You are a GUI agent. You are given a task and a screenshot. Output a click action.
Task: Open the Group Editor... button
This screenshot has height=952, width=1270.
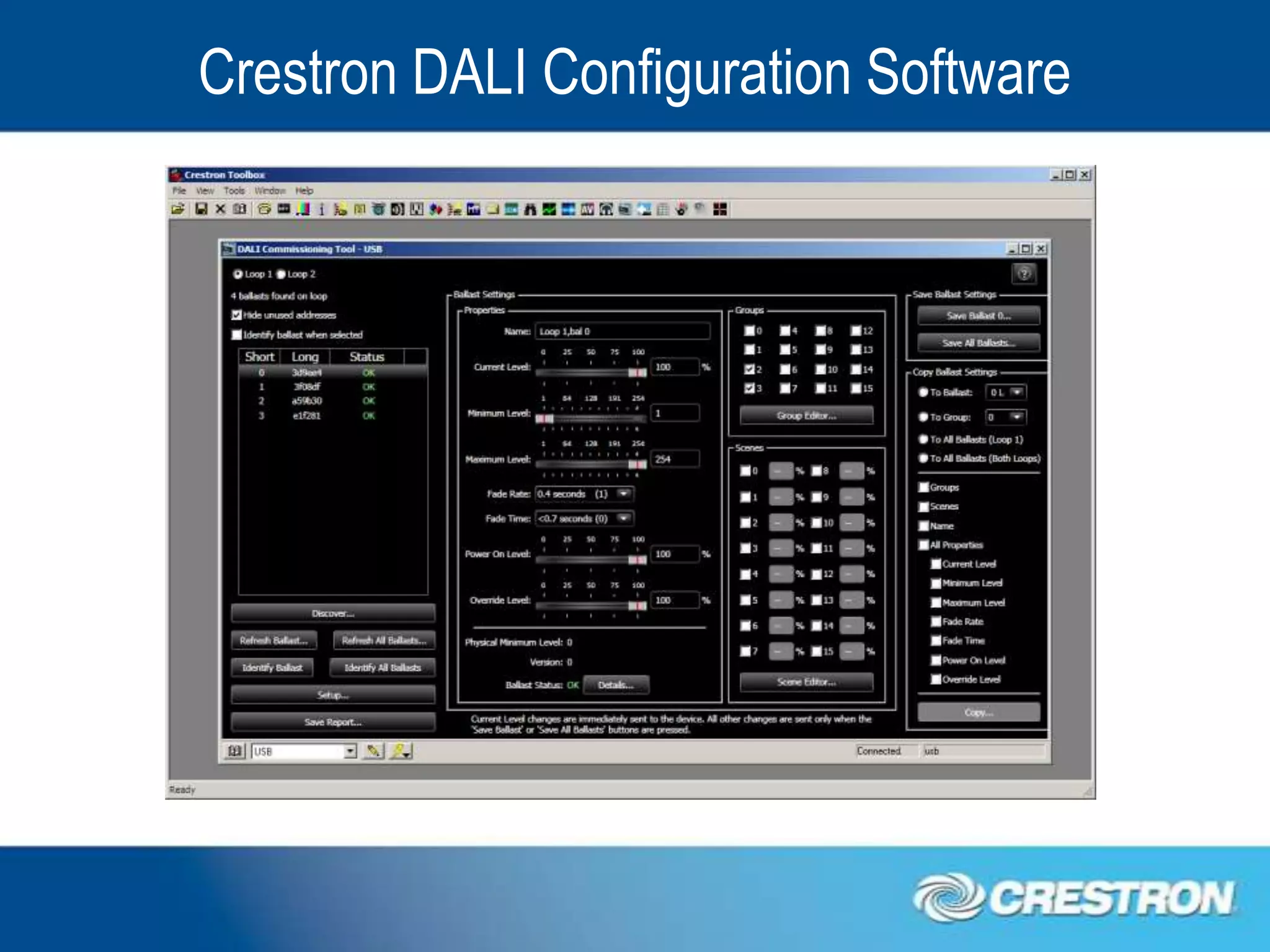click(806, 415)
